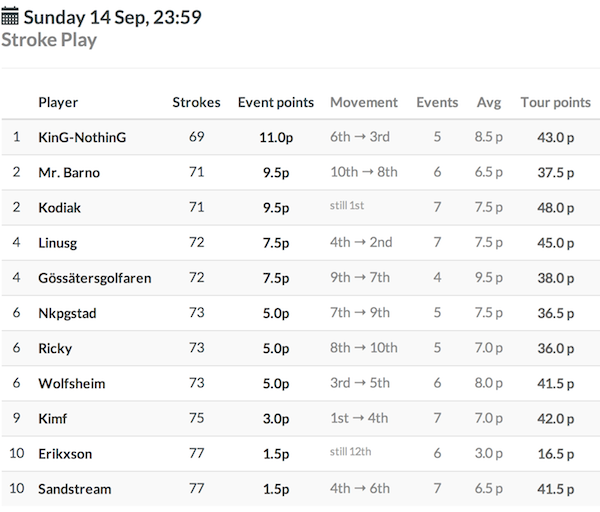Select player Mr. Barno
Image resolution: width=600 pixels, height=512 pixels.
tap(69, 172)
